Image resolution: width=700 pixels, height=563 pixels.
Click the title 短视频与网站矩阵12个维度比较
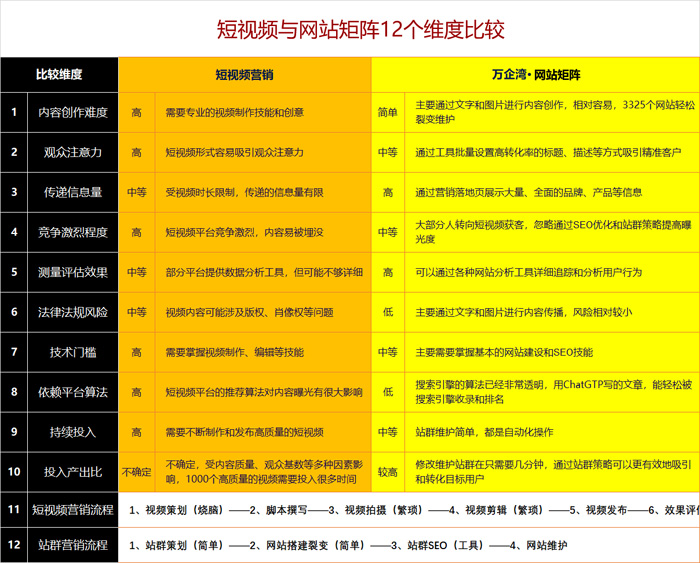(349, 29)
